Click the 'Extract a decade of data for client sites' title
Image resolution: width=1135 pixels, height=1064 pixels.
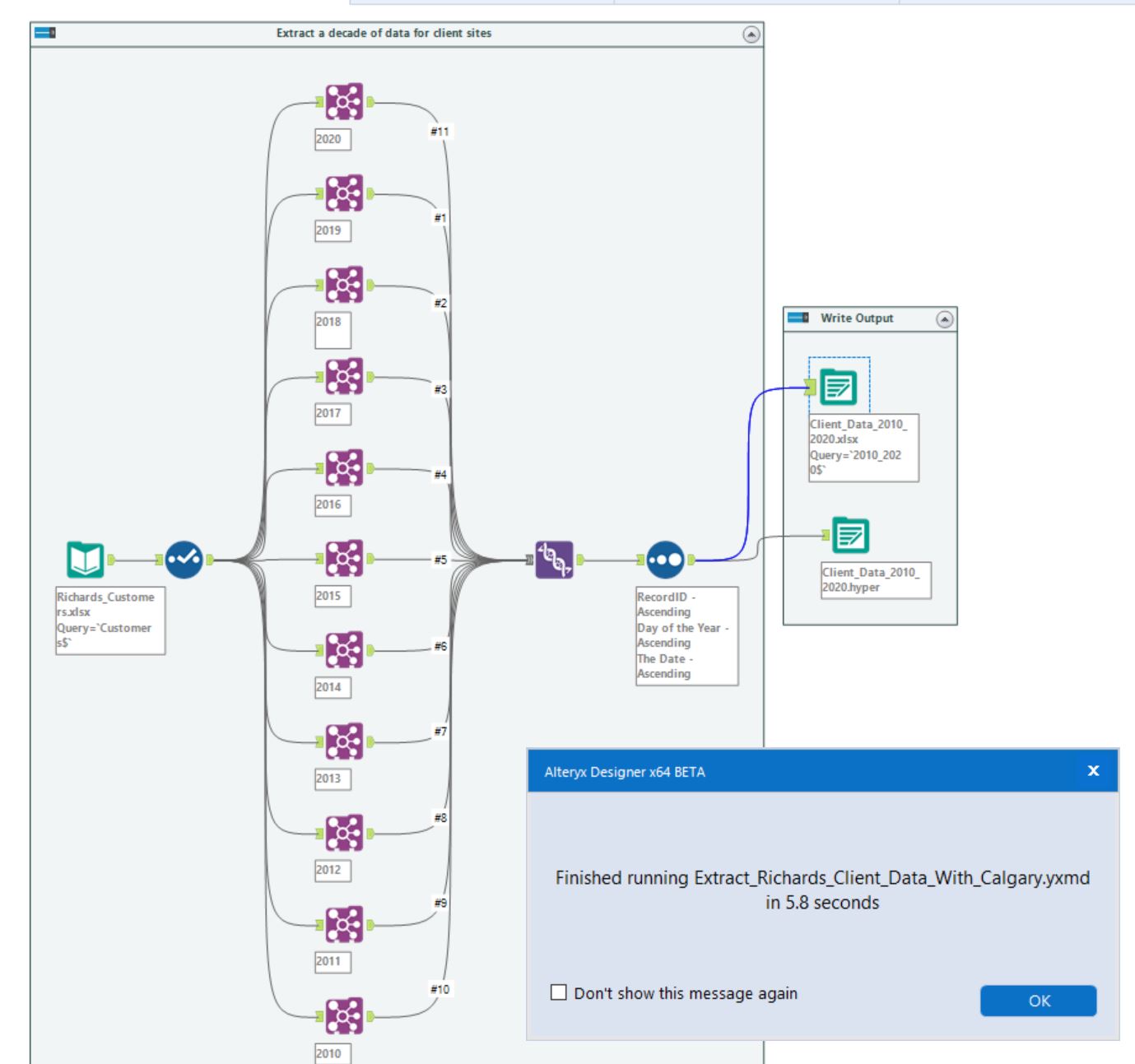pos(384,33)
